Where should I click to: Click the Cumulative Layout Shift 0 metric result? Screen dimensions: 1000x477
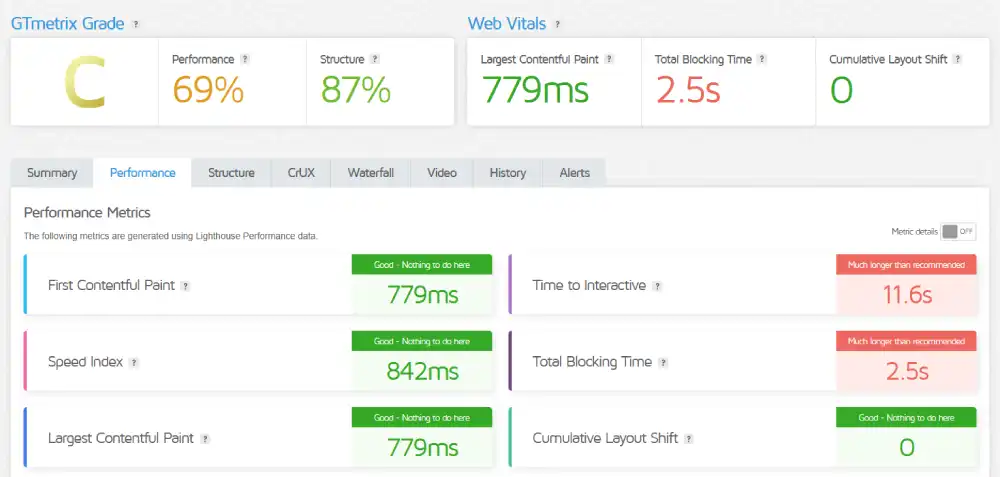pos(907,448)
